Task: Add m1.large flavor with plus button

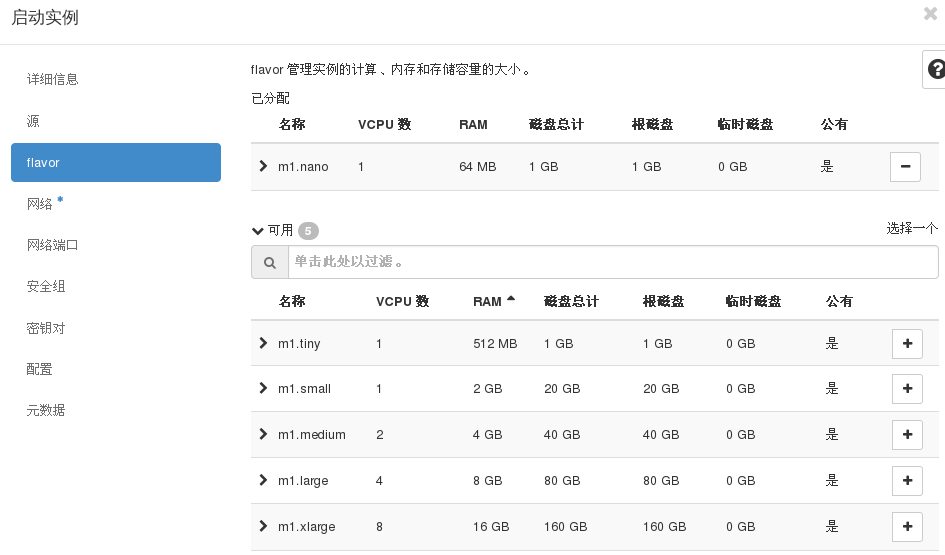Action: pos(907,480)
